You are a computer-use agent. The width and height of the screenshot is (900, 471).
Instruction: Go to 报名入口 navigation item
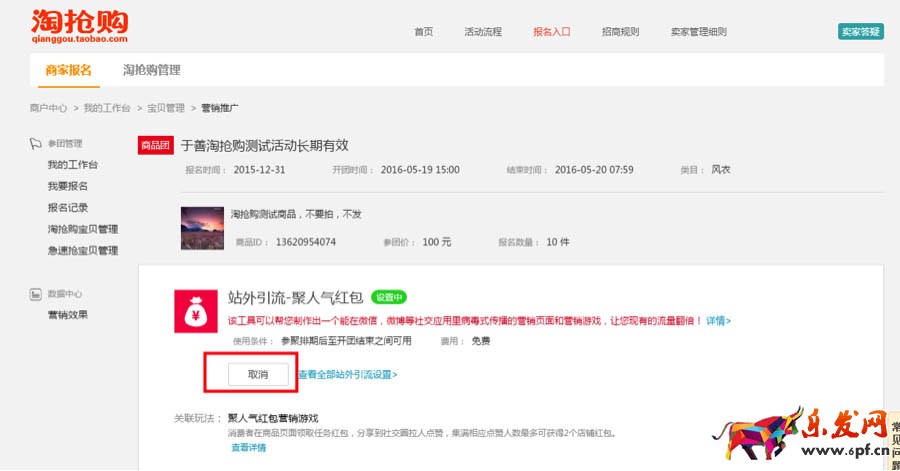coord(551,32)
